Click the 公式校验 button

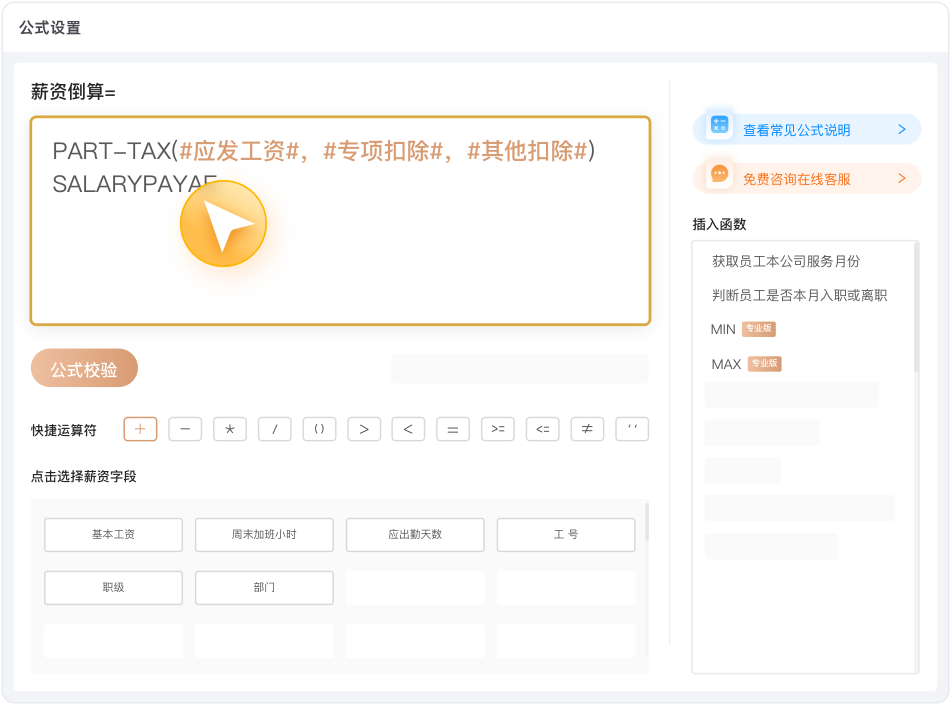(x=84, y=368)
